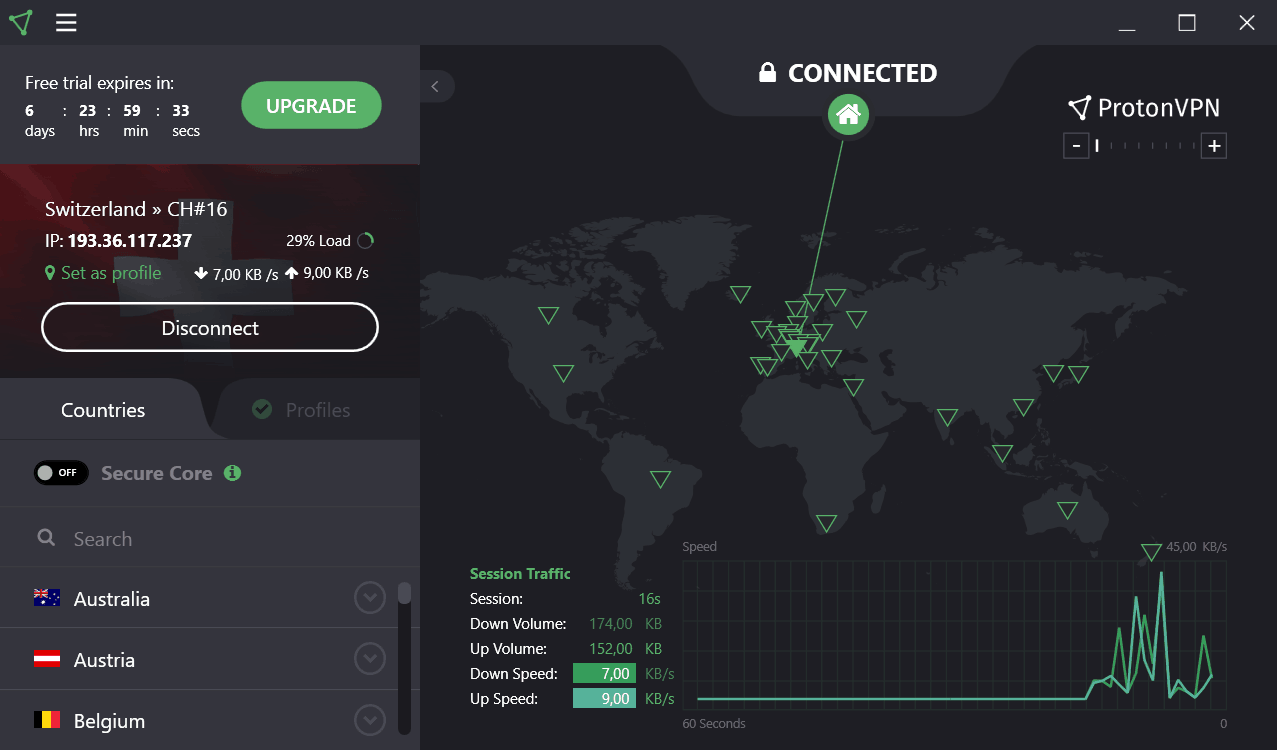Click the ProtonVPN logo in the title bar
1277x750 pixels.
[21, 22]
